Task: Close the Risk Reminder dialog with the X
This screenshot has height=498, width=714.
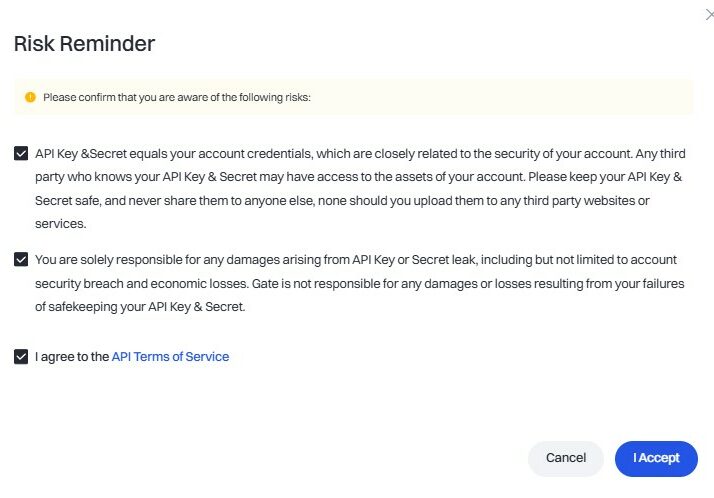Action: (709, 15)
